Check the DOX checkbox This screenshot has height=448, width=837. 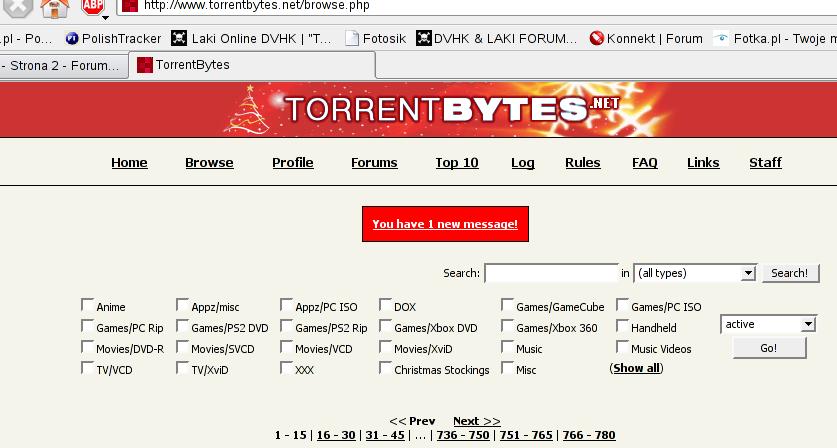click(x=385, y=305)
